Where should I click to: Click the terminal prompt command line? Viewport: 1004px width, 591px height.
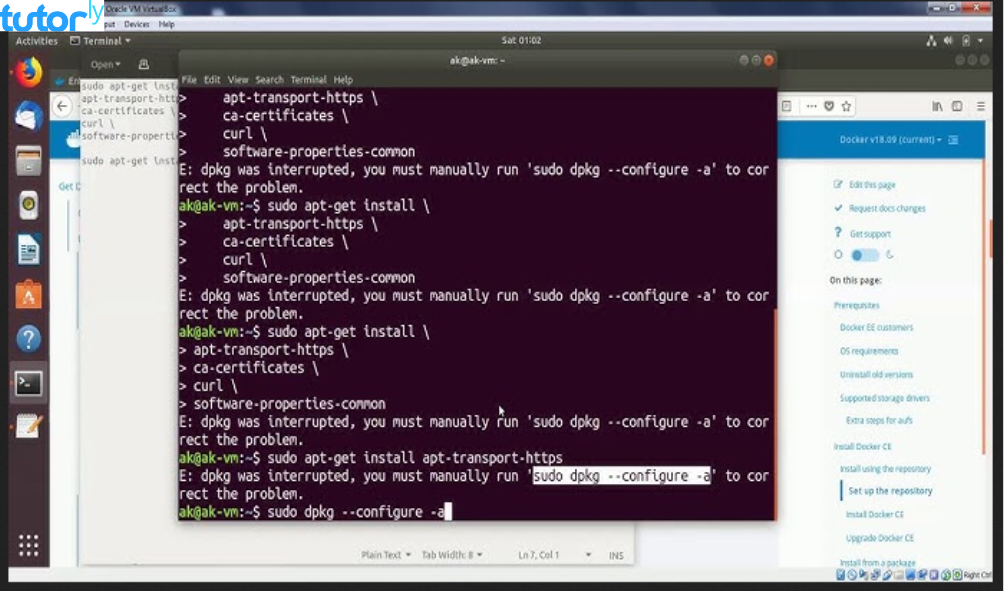point(476,512)
